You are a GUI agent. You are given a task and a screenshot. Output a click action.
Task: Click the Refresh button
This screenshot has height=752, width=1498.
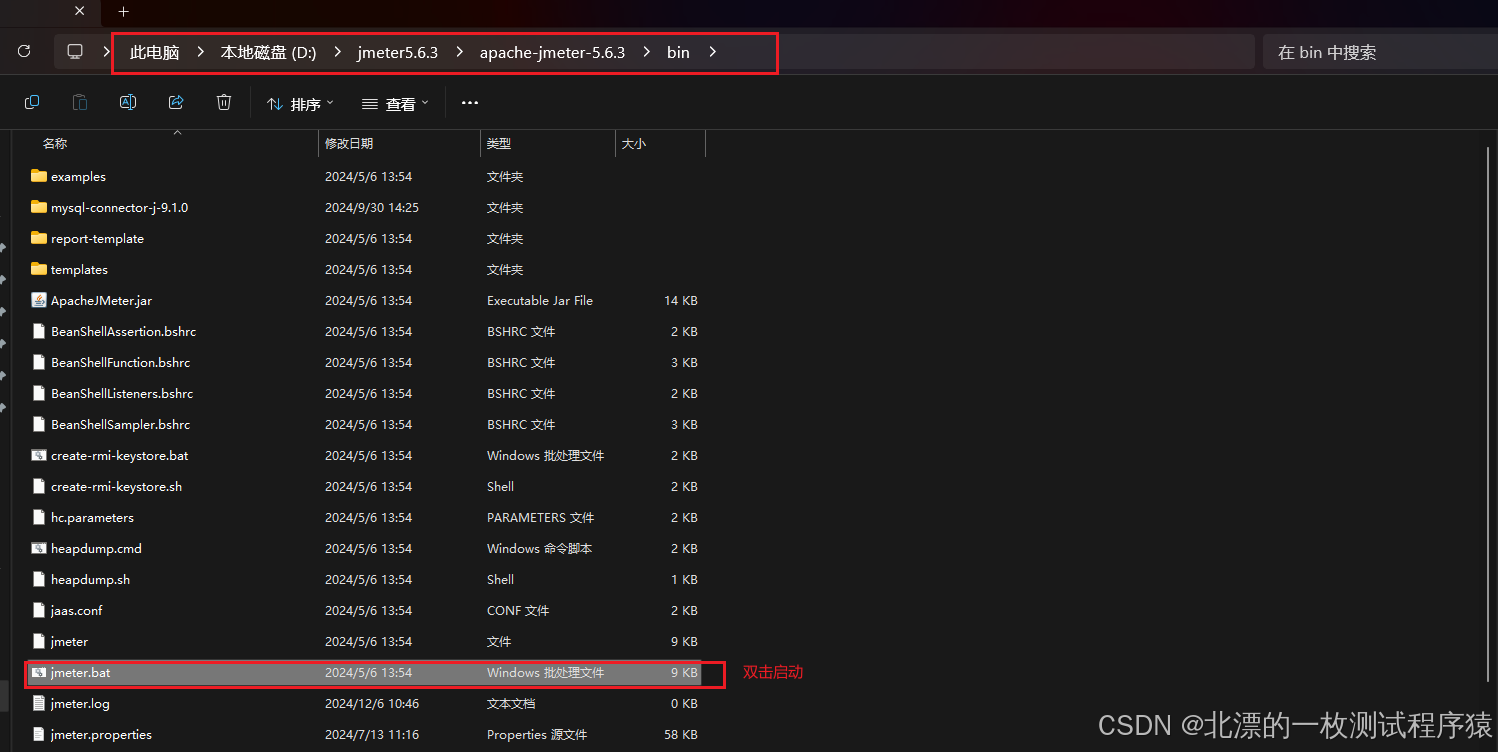(24, 51)
